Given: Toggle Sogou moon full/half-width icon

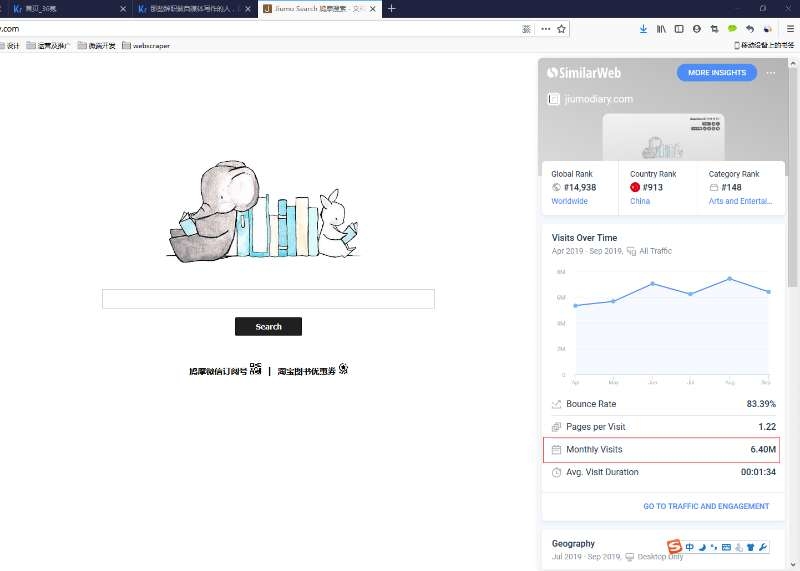Looking at the screenshot, I should coord(702,547).
